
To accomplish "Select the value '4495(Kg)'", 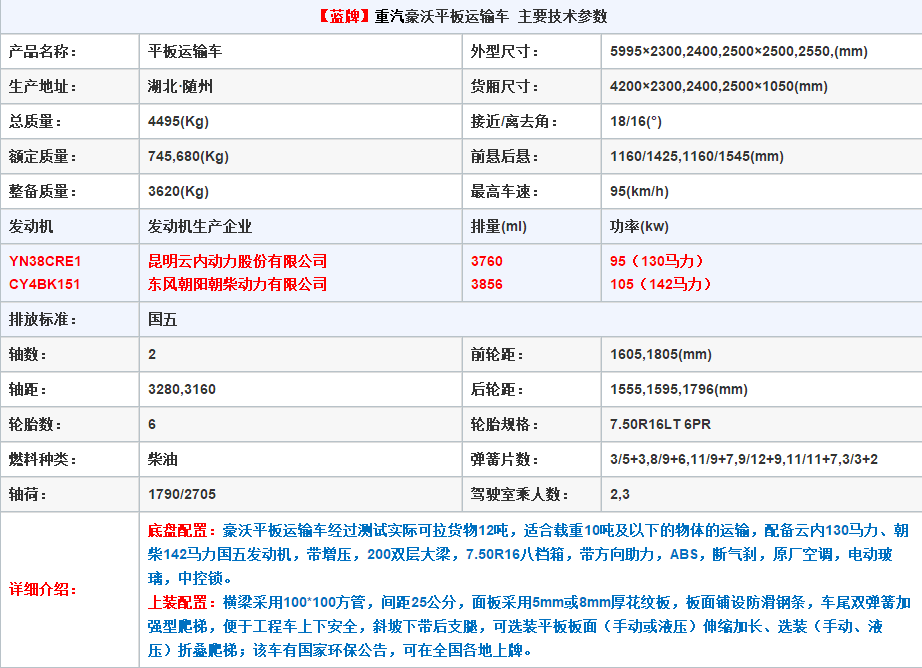I will click(x=178, y=122).
